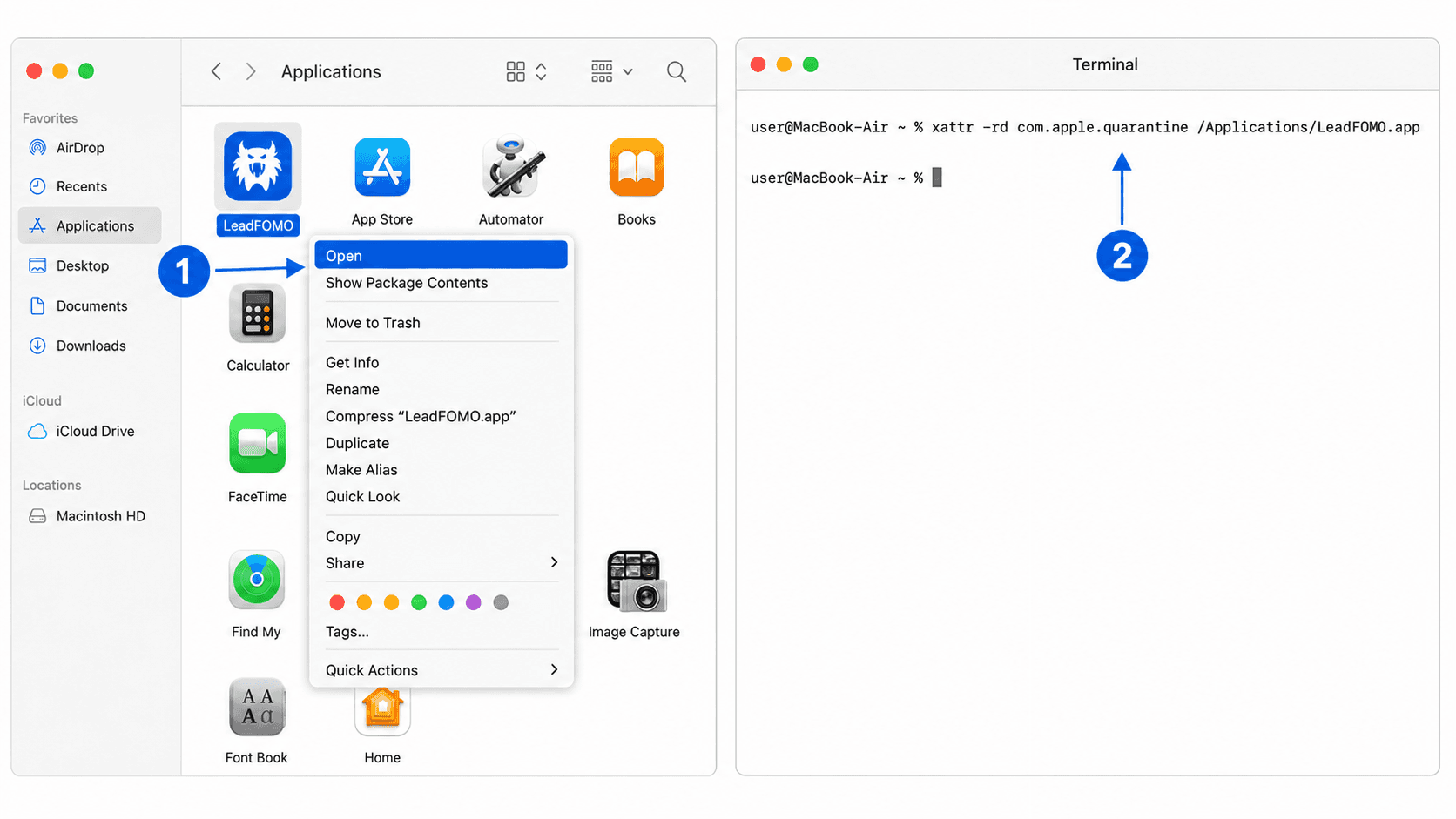Minimize the Terminal window with yellow button

(x=784, y=64)
